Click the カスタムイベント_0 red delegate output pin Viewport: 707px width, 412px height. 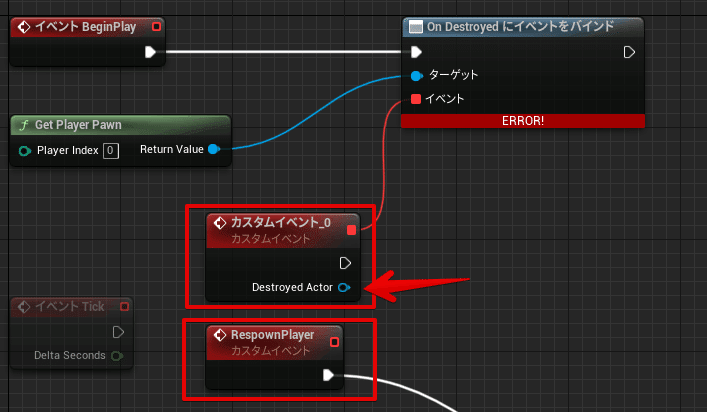(351, 230)
